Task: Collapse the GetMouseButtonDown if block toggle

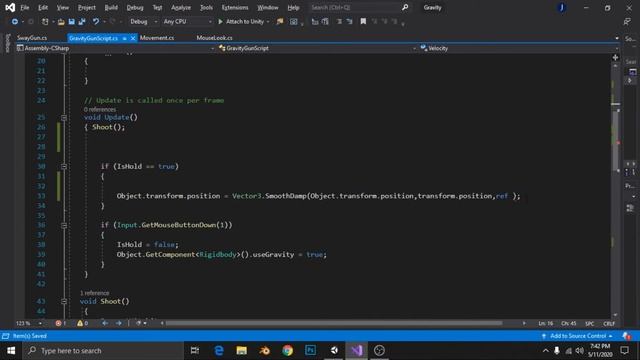Action: tap(64, 225)
